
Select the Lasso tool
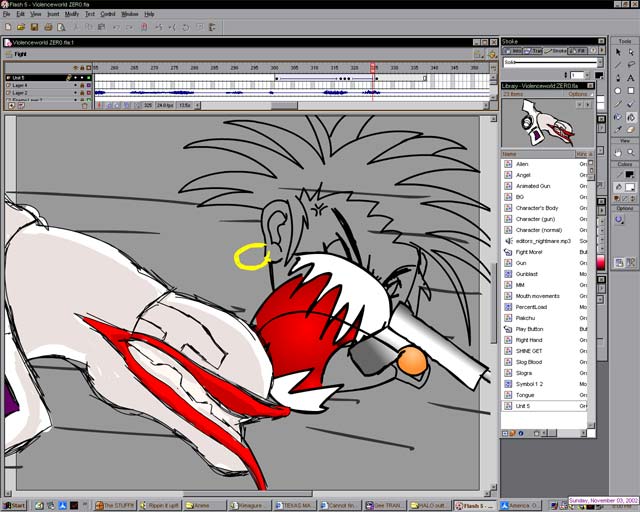[631, 65]
